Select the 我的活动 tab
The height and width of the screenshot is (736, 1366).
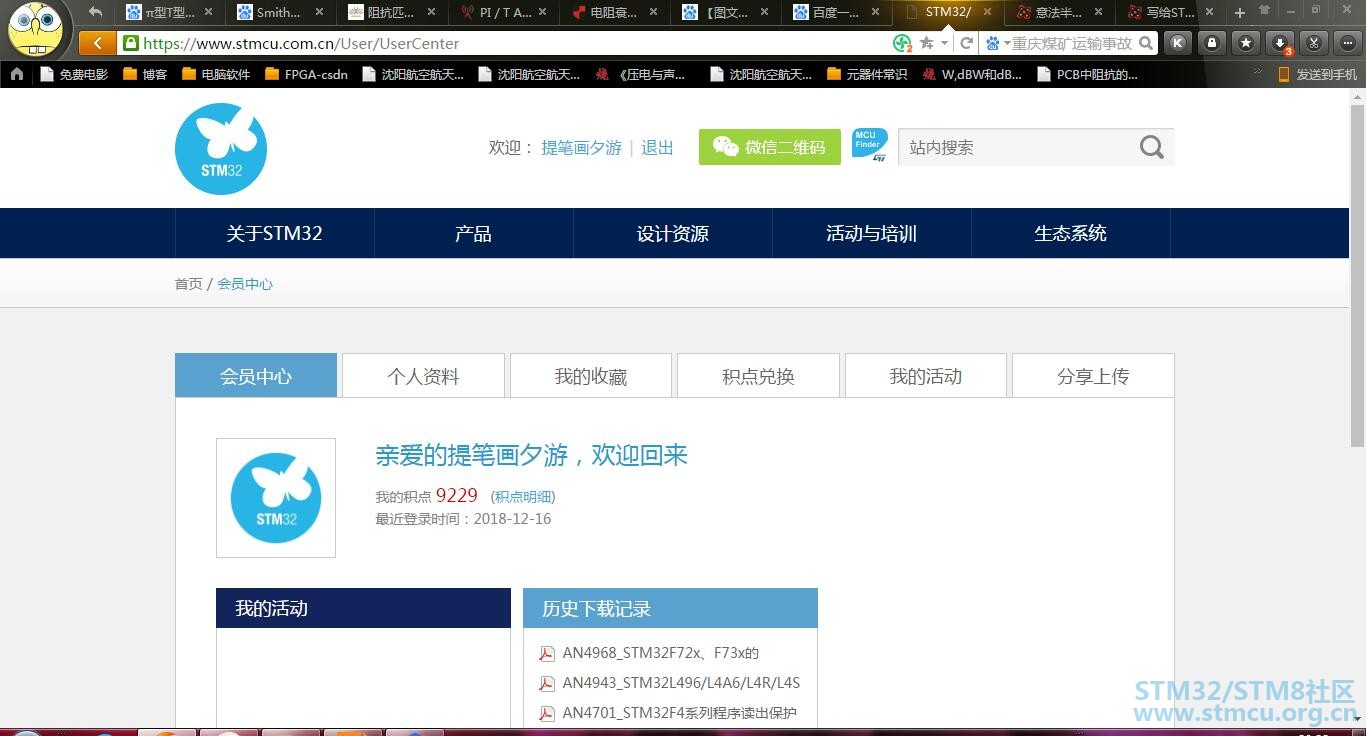[926, 376]
